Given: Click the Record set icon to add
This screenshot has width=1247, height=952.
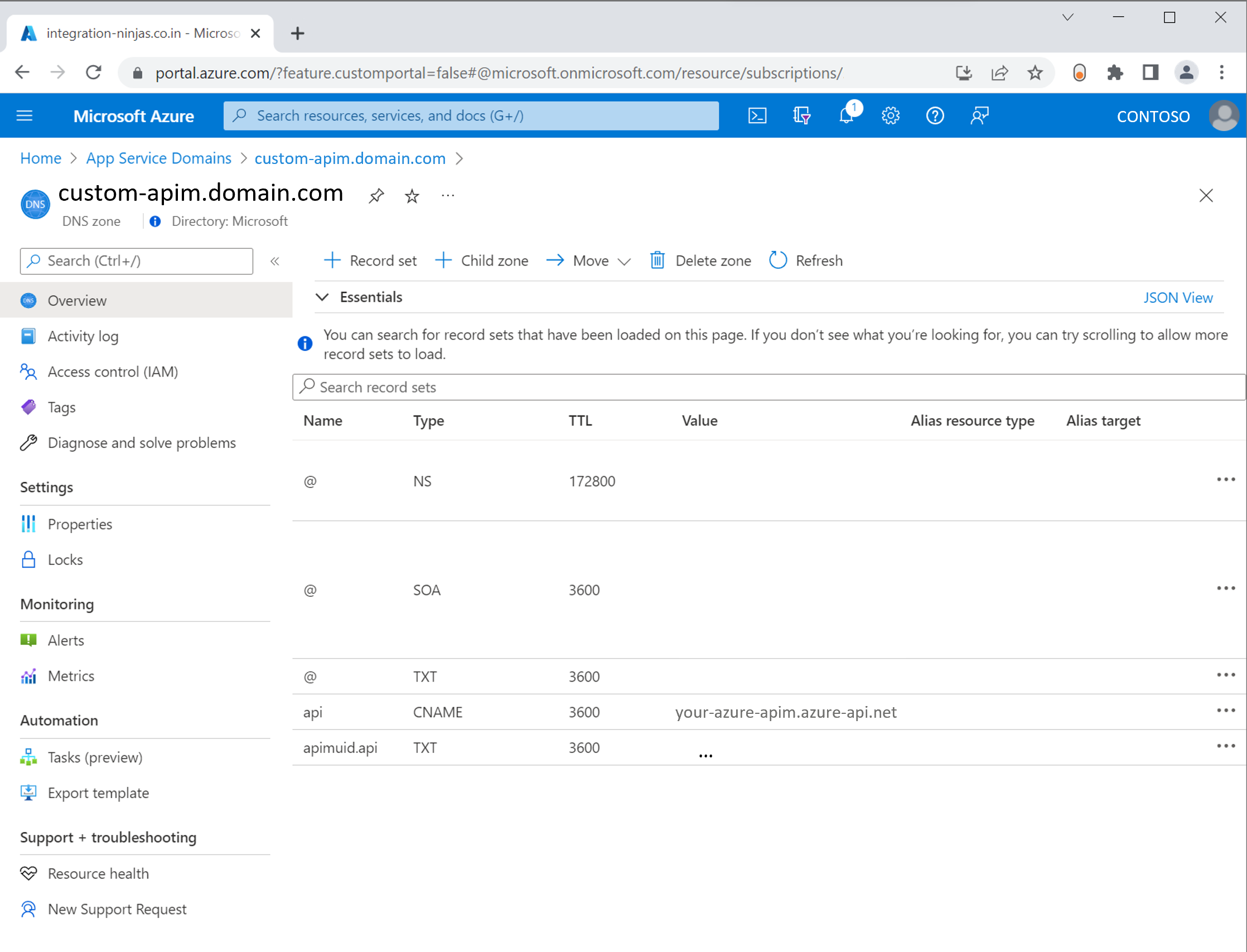Looking at the screenshot, I should point(369,261).
